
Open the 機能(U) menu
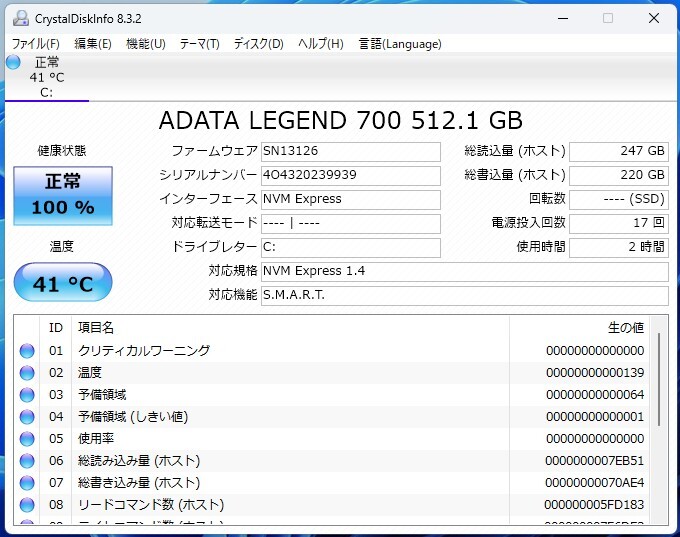pos(146,44)
